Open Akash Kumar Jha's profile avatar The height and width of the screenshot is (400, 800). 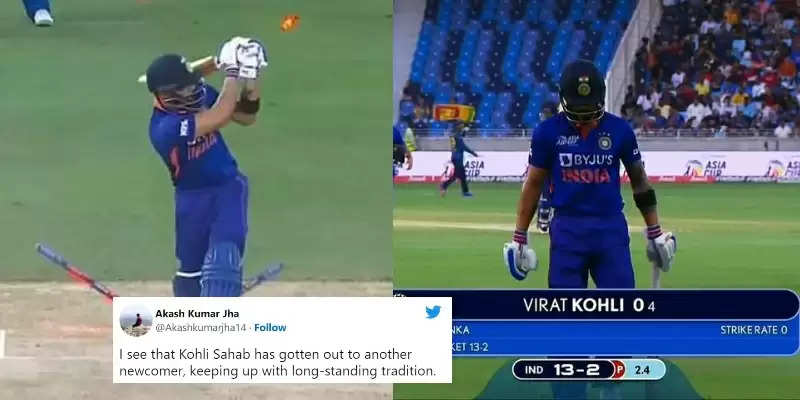click(x=136, y=320)
